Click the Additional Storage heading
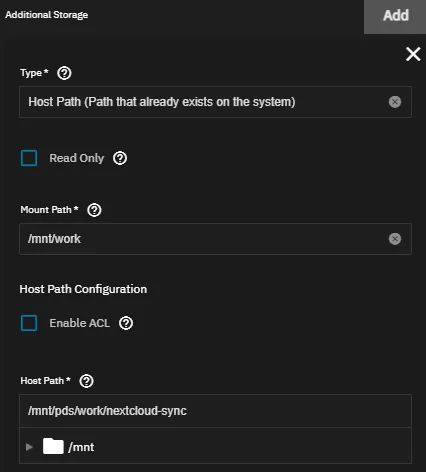 47,15
